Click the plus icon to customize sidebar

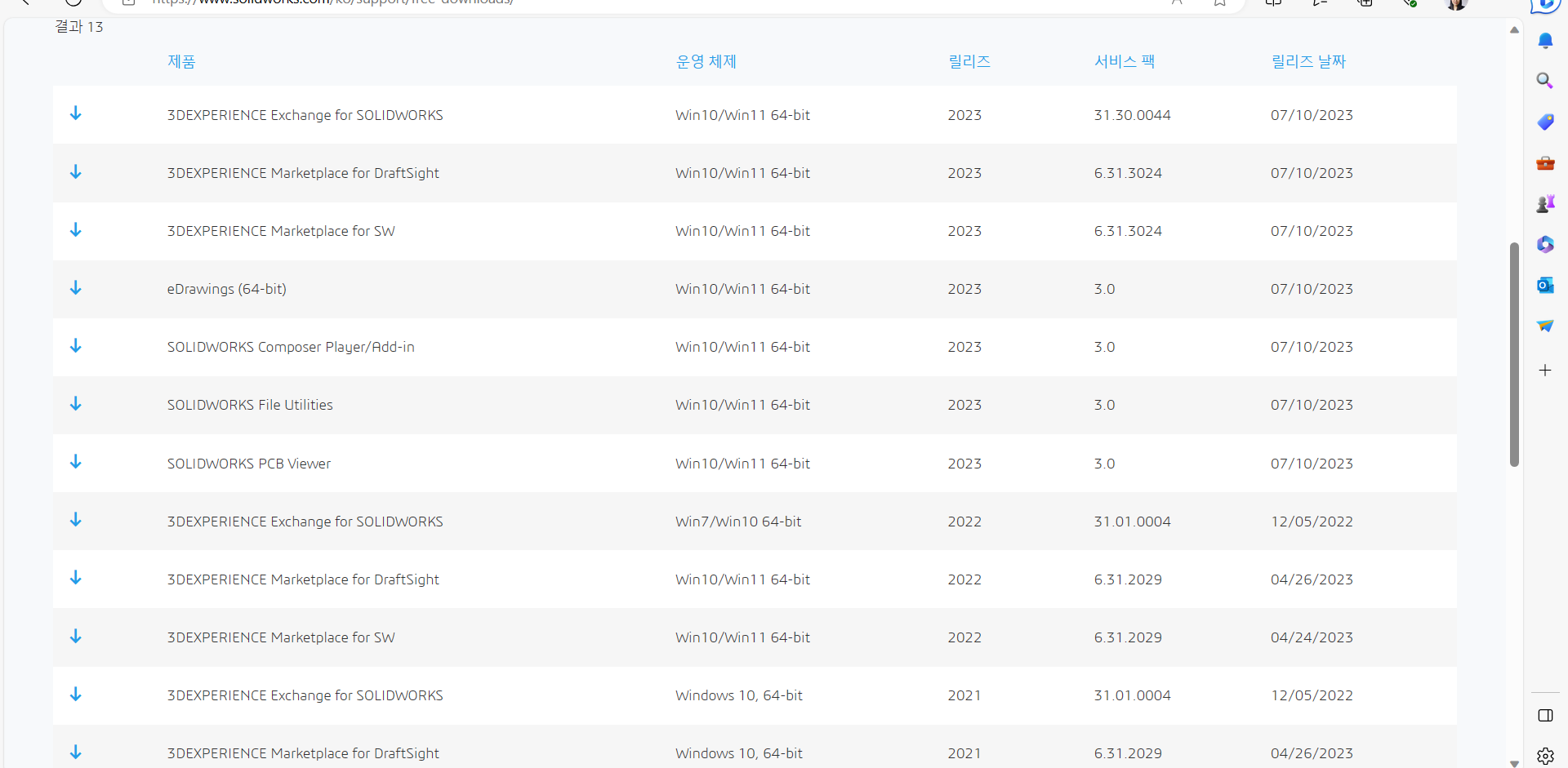pyautogui.click(x=1545, y=371)
